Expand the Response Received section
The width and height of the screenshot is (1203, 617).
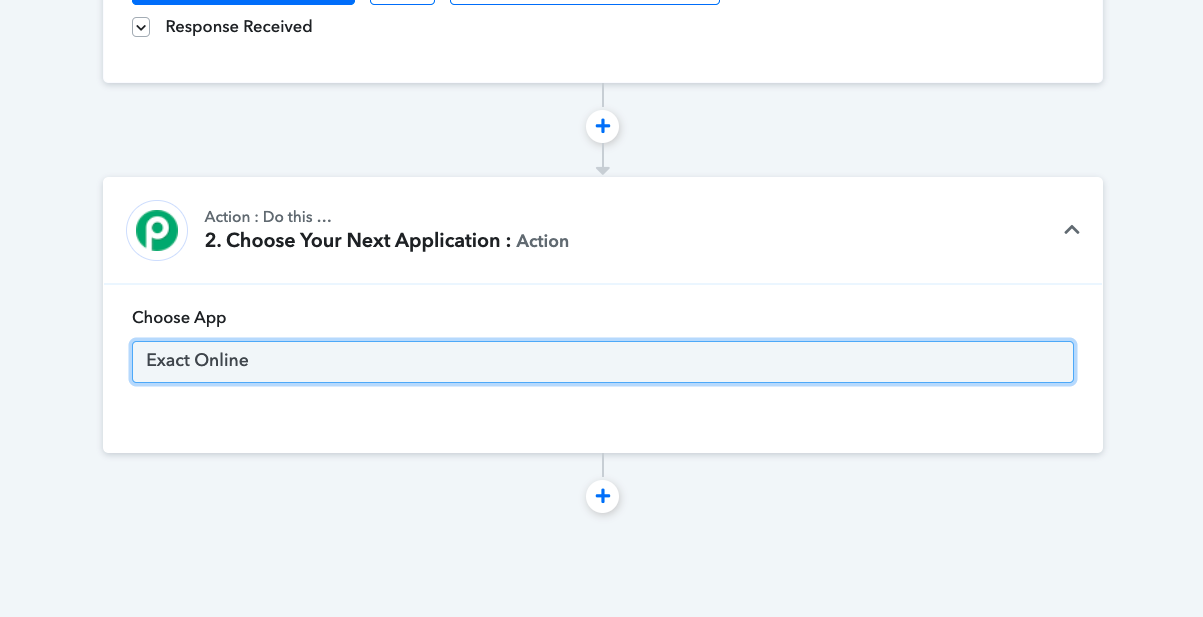pyautogui.click(x=141, y=28)
